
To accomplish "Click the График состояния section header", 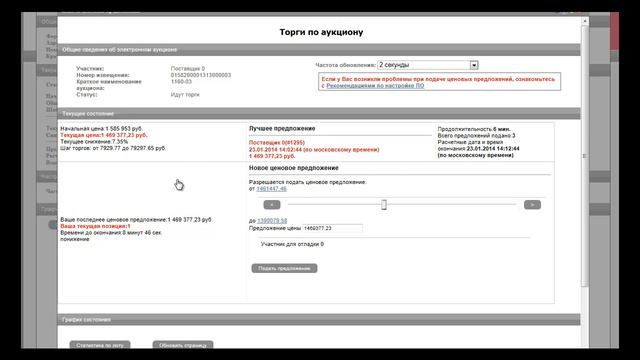I will point(318,320).
